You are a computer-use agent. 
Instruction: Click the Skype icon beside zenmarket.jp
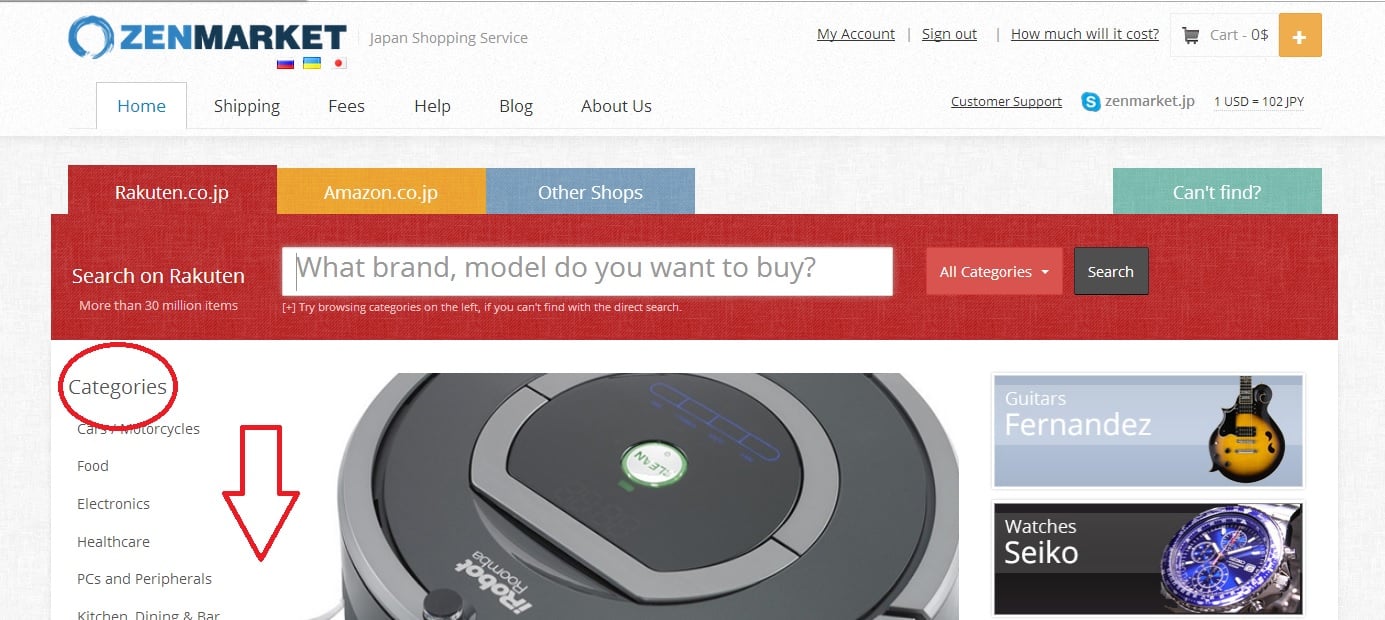click(x=1091, y=101)
